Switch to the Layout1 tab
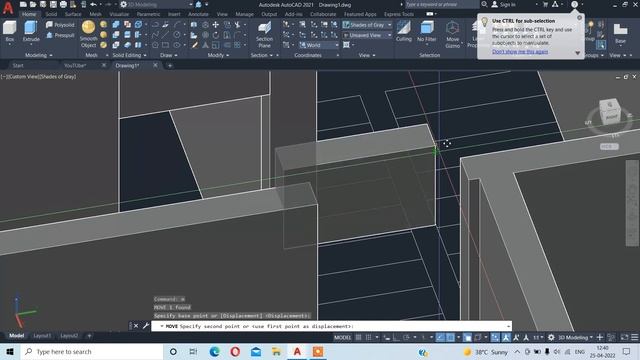Image resolution: width=640 pixels, height=360 pixels. [42, 336]
